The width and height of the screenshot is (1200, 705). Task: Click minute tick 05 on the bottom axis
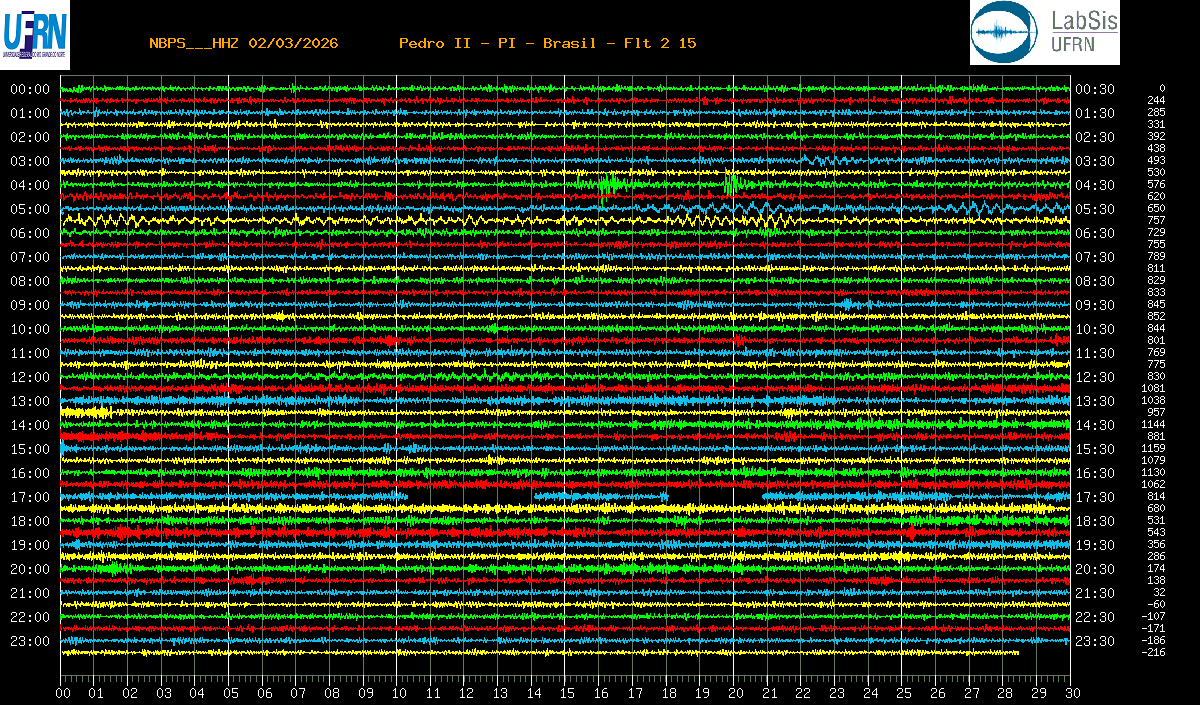[231, 693]
